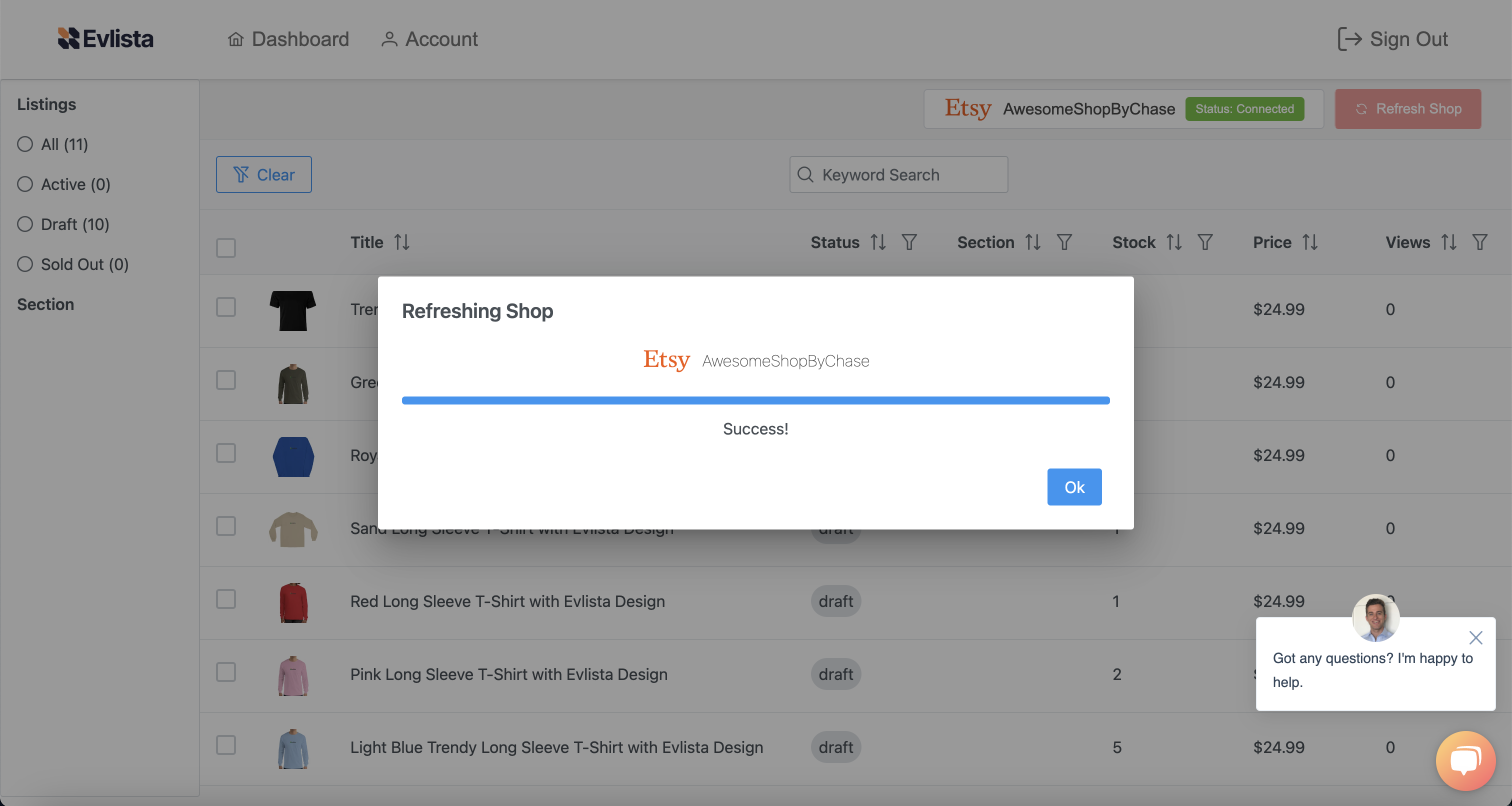Open the Views column filter
This screenshot has height=806, width=1512.
1479,242
